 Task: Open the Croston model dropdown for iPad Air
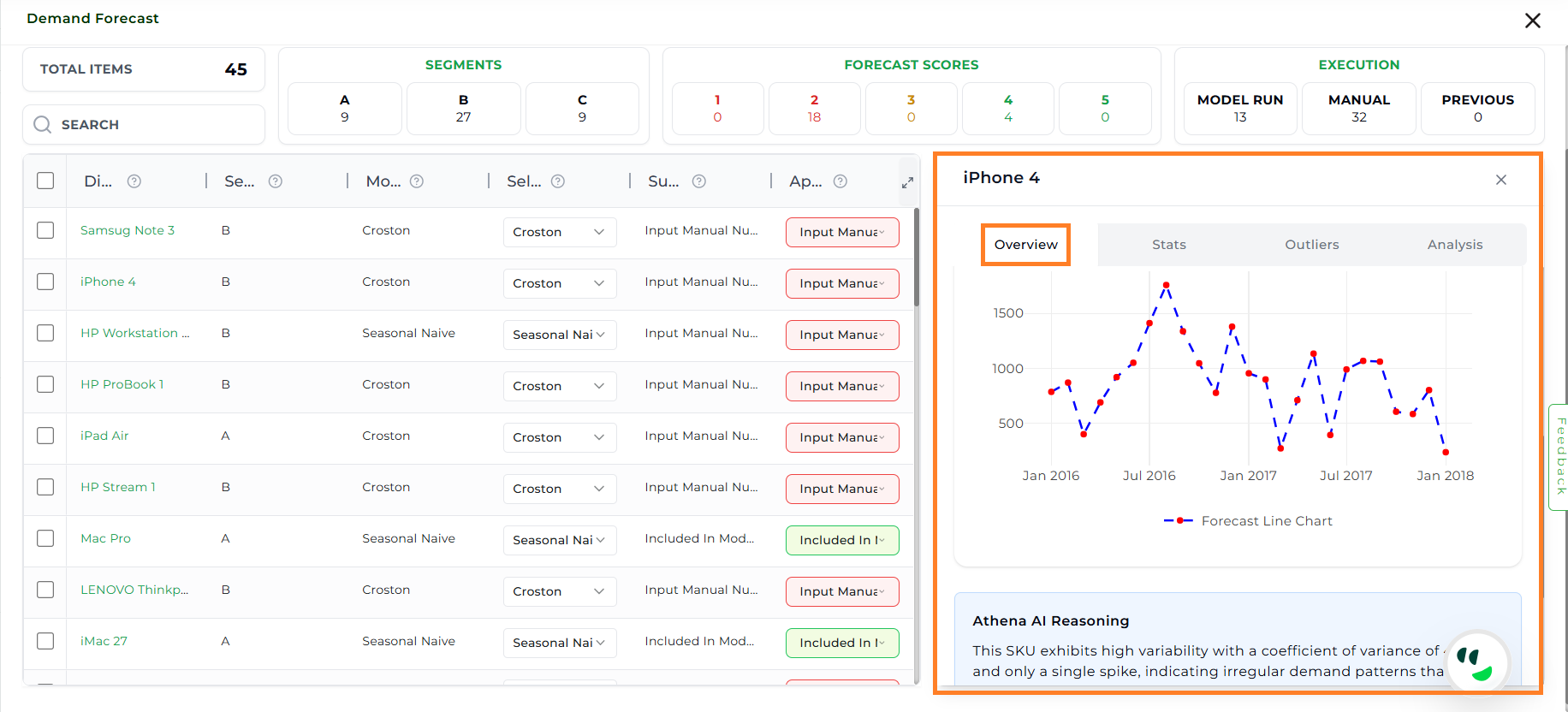[x=559, y=437]
